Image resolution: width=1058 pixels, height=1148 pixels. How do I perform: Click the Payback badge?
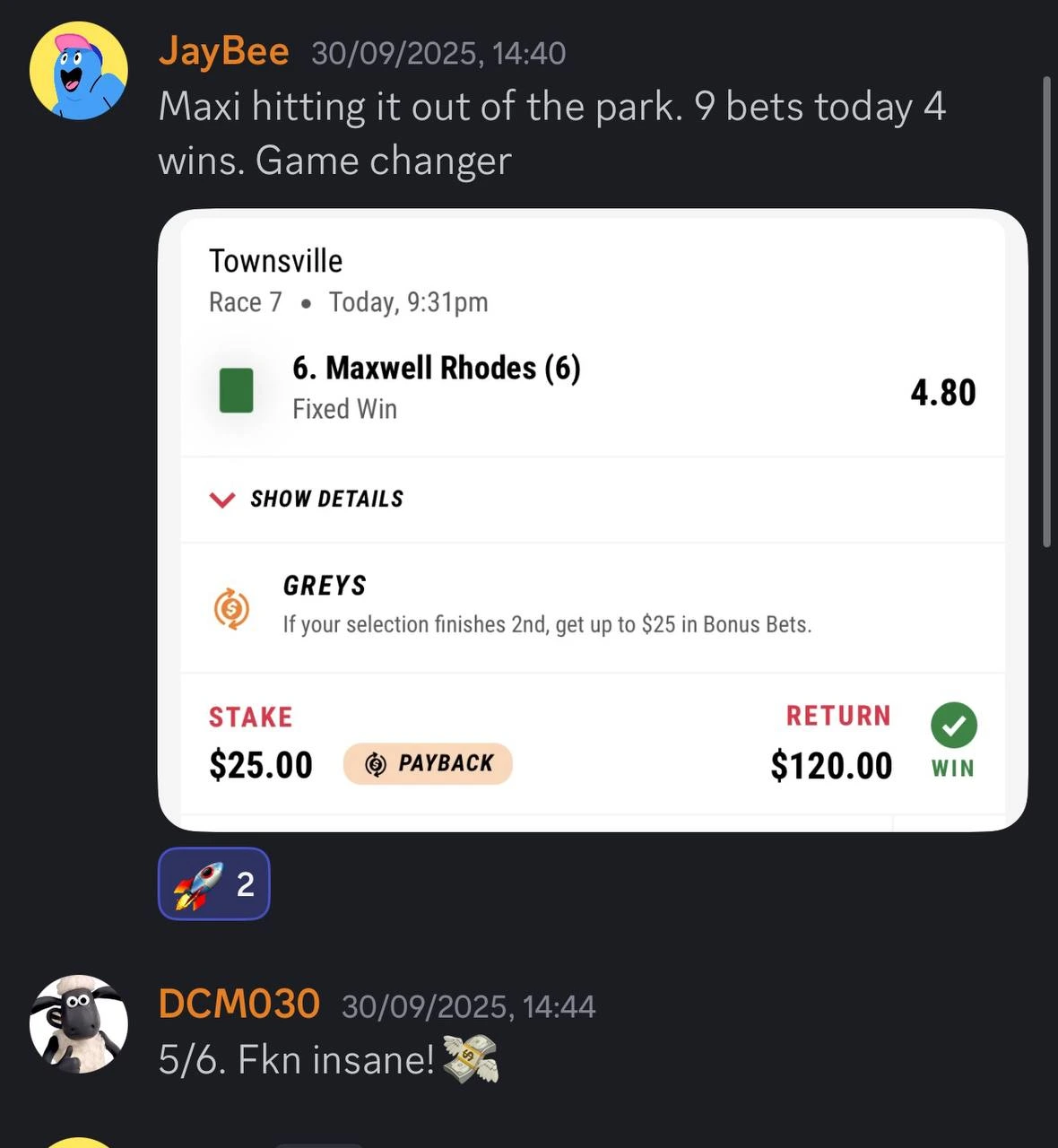pos(428,763)
